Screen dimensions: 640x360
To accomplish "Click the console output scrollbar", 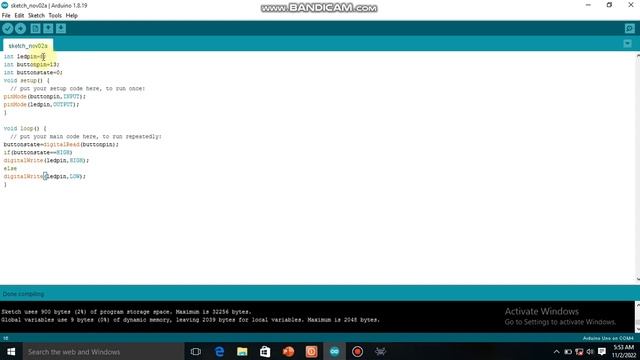I will (638, 317).
